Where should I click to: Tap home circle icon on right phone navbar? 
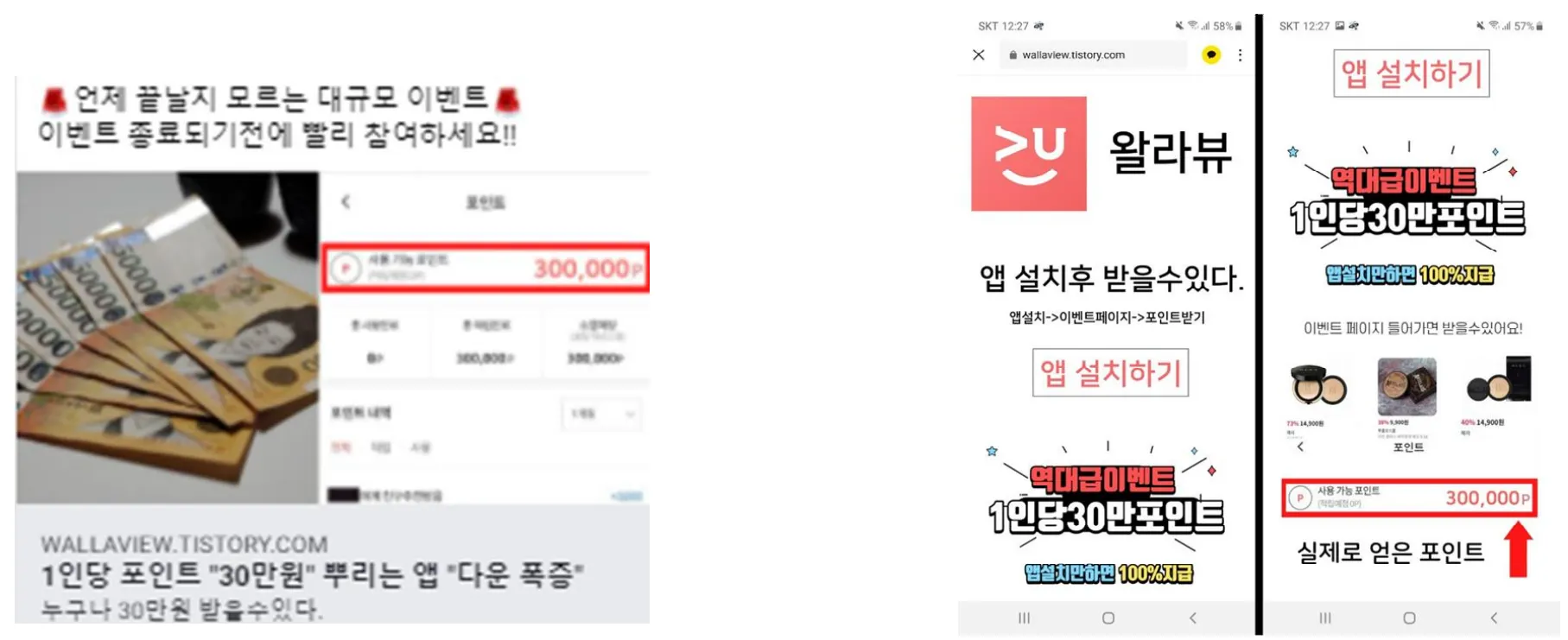point(1409,618)
